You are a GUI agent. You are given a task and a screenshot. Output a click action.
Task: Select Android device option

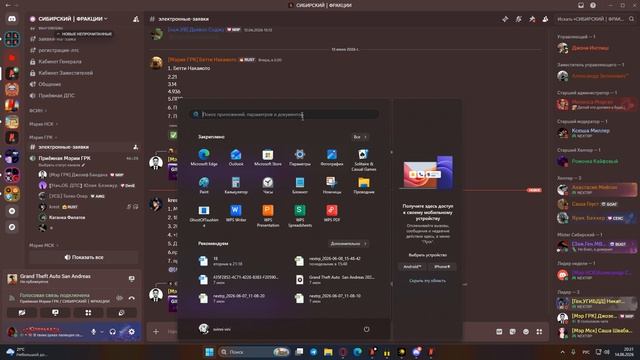(x=412, y=267)
